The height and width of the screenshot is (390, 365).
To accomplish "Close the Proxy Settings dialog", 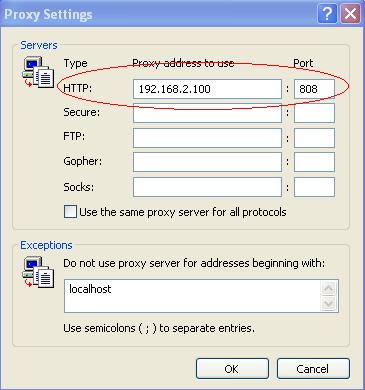I will 350,14.
